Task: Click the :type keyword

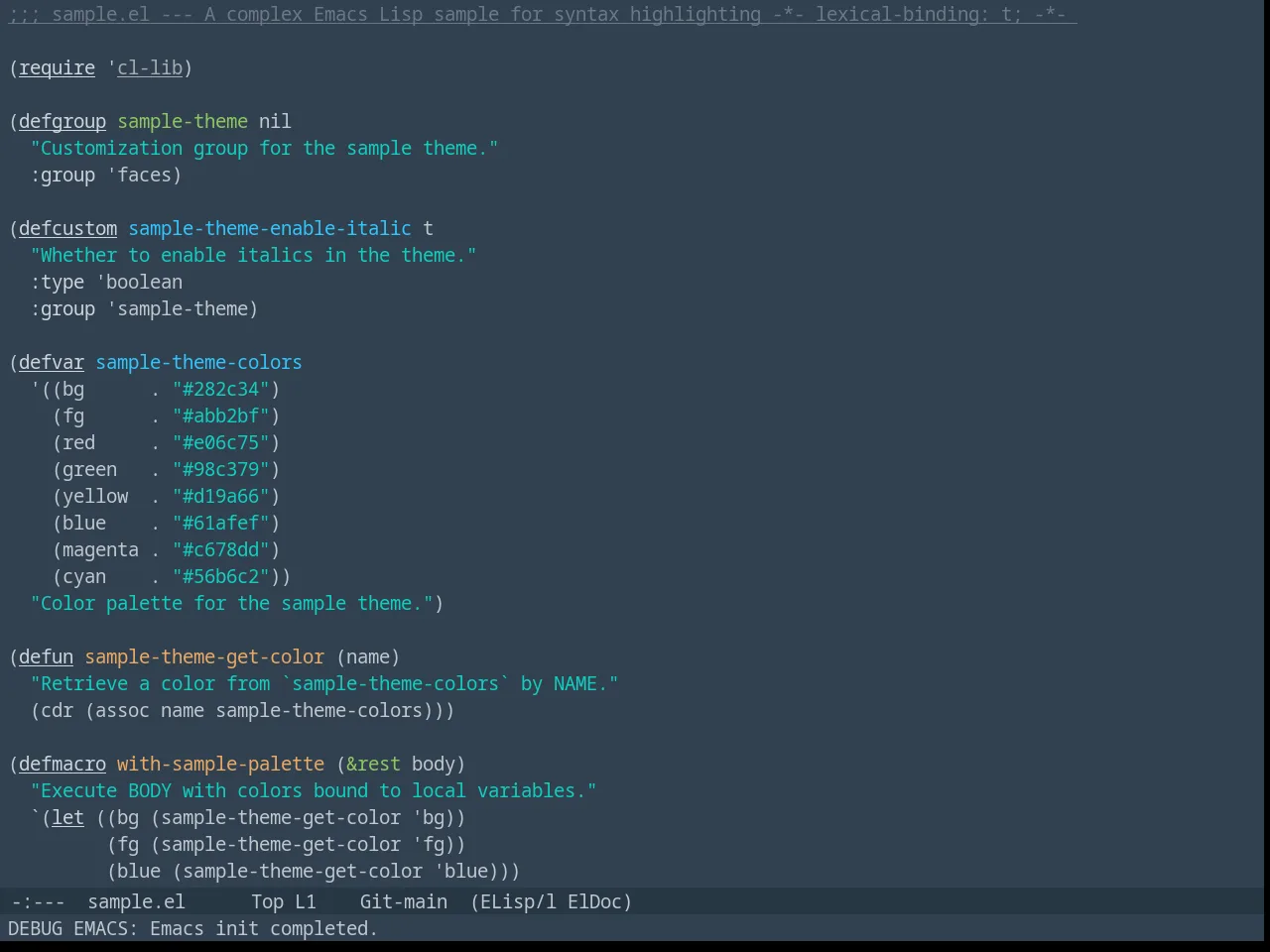Action: coord(57,282)
